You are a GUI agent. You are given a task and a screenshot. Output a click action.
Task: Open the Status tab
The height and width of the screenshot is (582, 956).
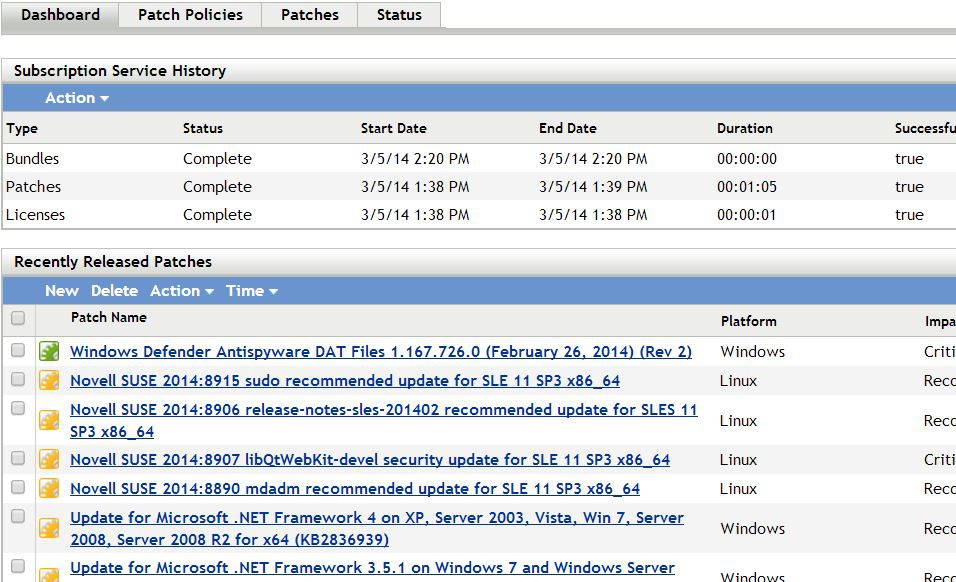coord(399,15)
